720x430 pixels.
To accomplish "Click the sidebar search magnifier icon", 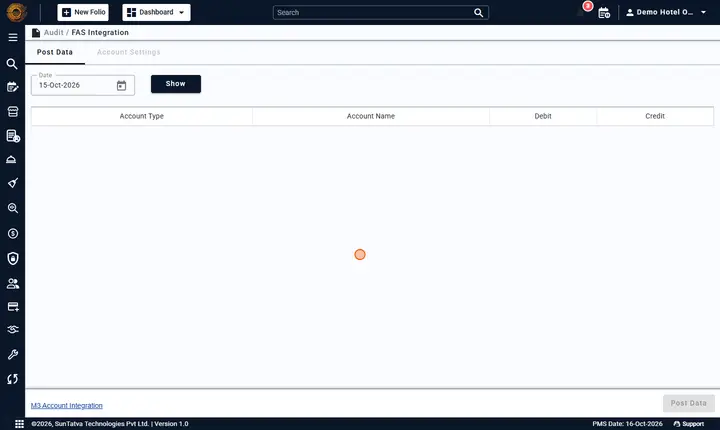I will click(x=12, y=63).
